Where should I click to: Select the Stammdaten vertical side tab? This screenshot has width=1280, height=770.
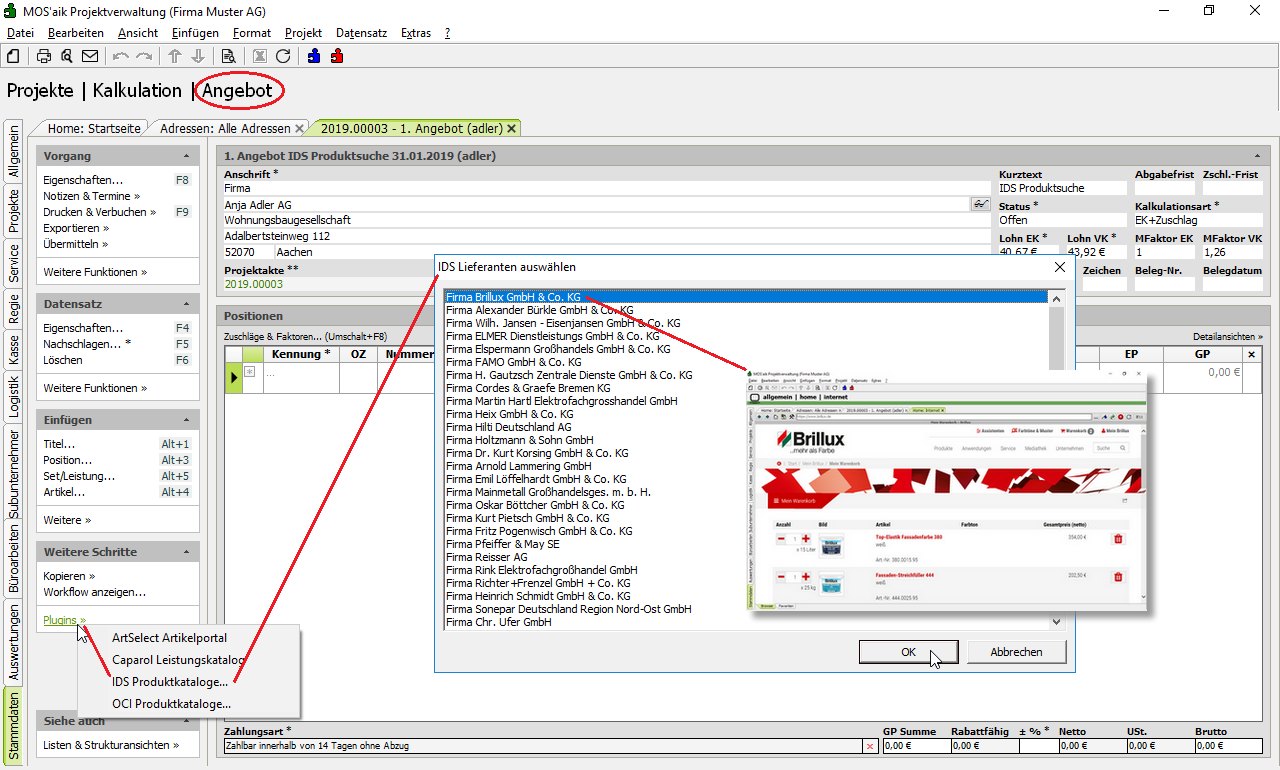[x=14, y=725]
